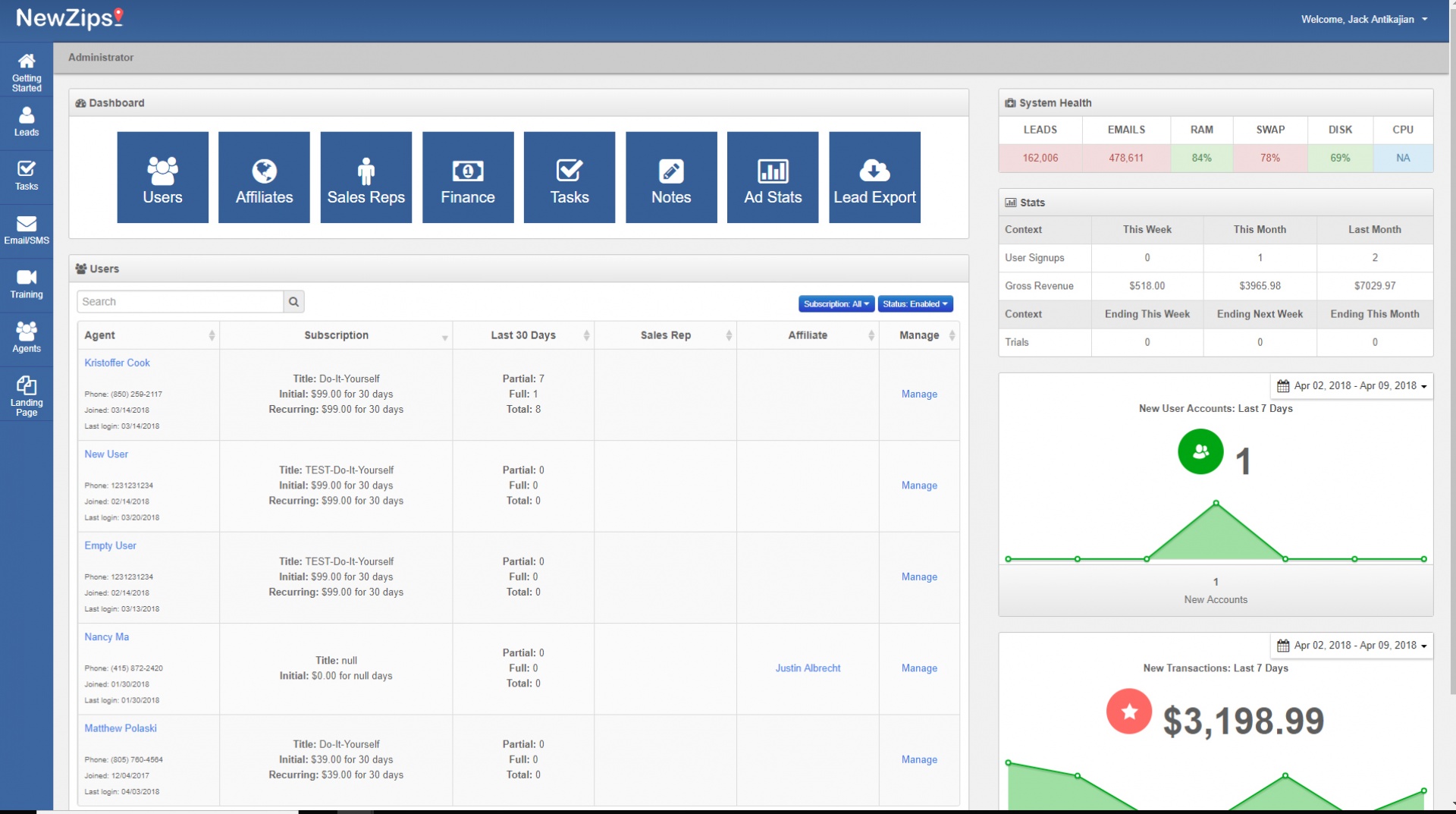Click the green new user accounts icon
Image resolution: width=1456 pixels, height=814 pixels.
pyautogui.click(x=1200, y=452)
